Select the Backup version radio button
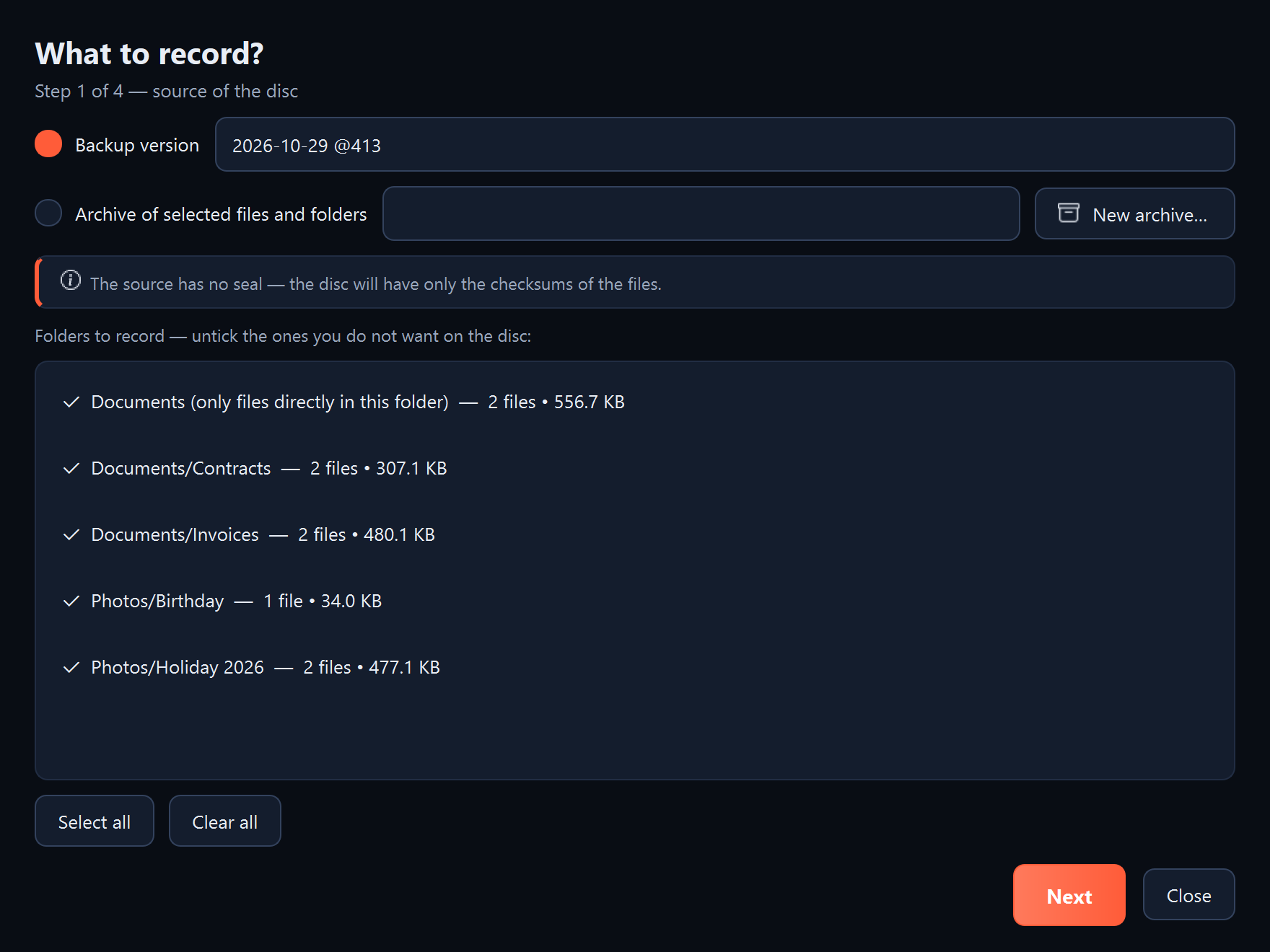Screen dimensions: 1270x952 click(48, 144)
